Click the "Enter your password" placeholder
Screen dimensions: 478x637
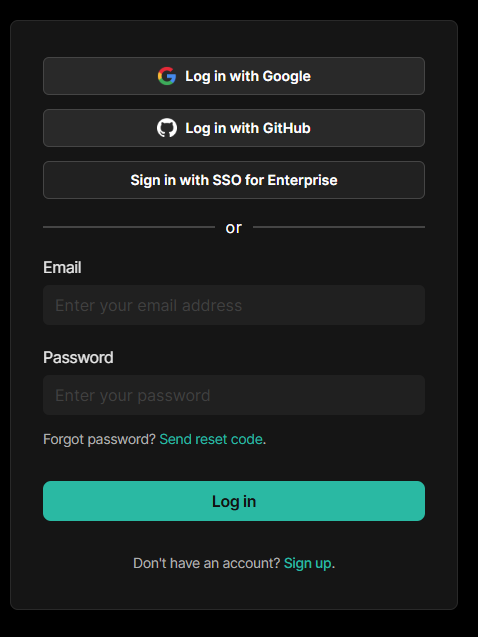(x=133, y=396)
